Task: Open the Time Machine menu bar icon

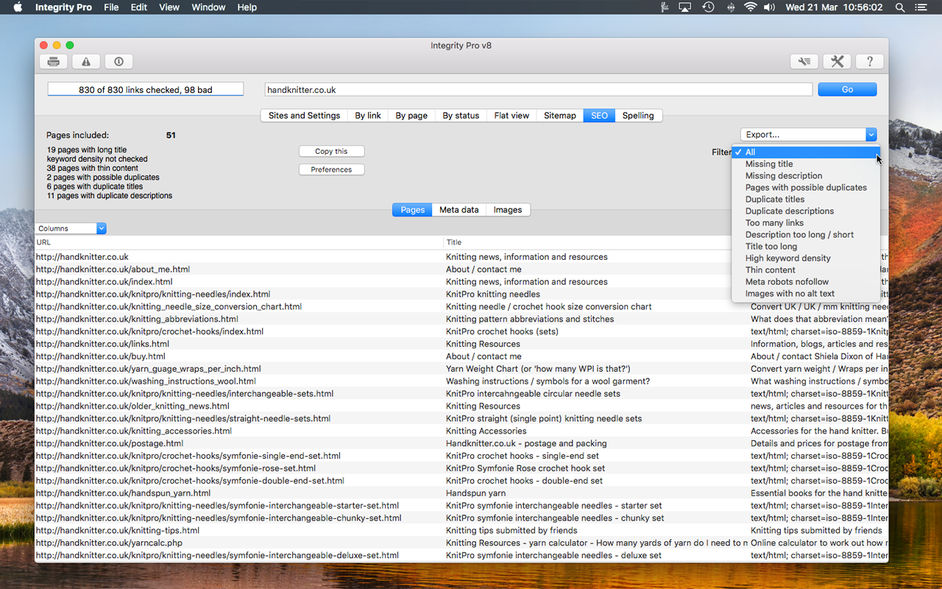Action: coord(708,7)
